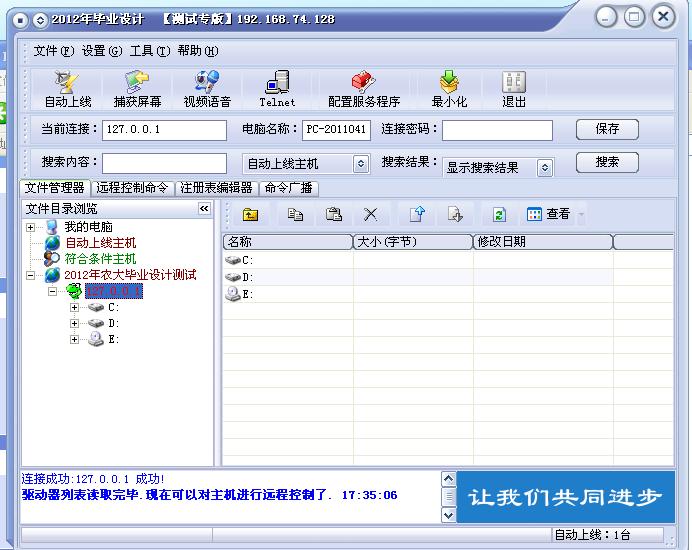Click the 搜索内容 input field
This screenshot has width=692, height=550.
(x=164, y=163)
